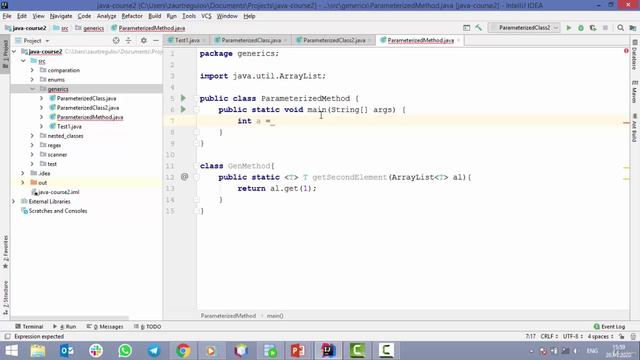Open PowerPoint from the taskbar
Image resolution: width=640 pixels, height=360 pixels.
tap(298, 351)
